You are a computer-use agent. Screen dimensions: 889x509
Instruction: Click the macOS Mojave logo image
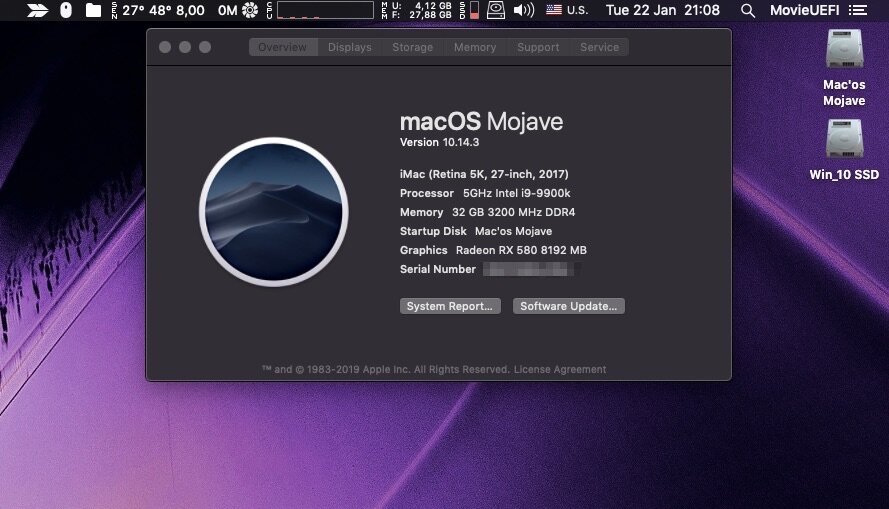274,211
